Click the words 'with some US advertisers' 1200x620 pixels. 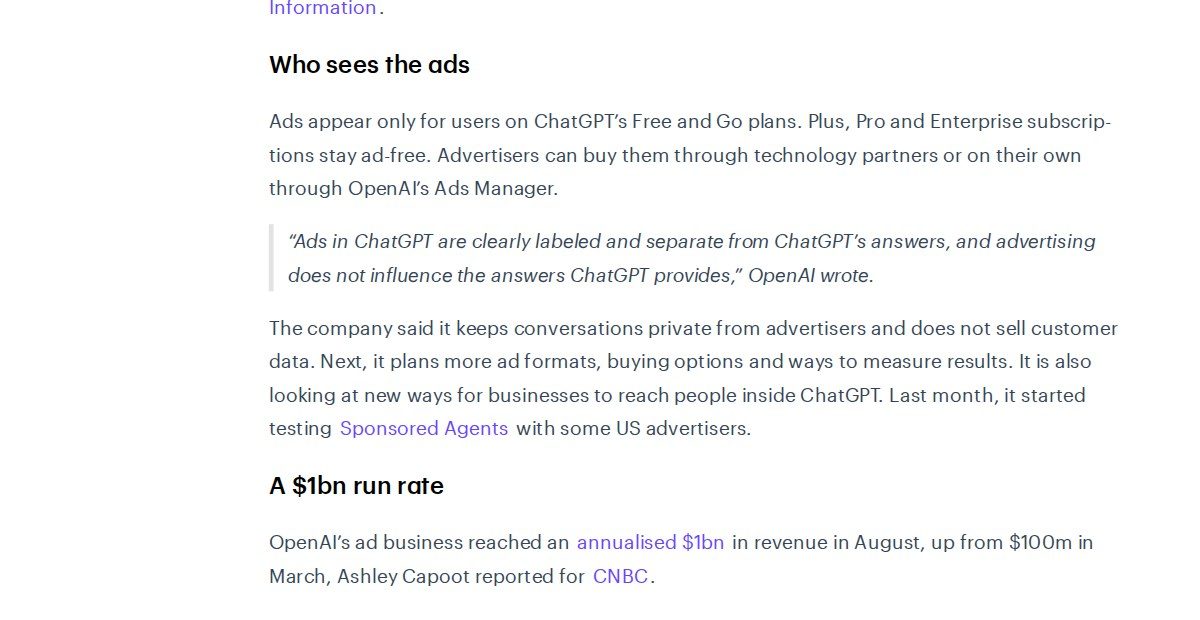631,428
